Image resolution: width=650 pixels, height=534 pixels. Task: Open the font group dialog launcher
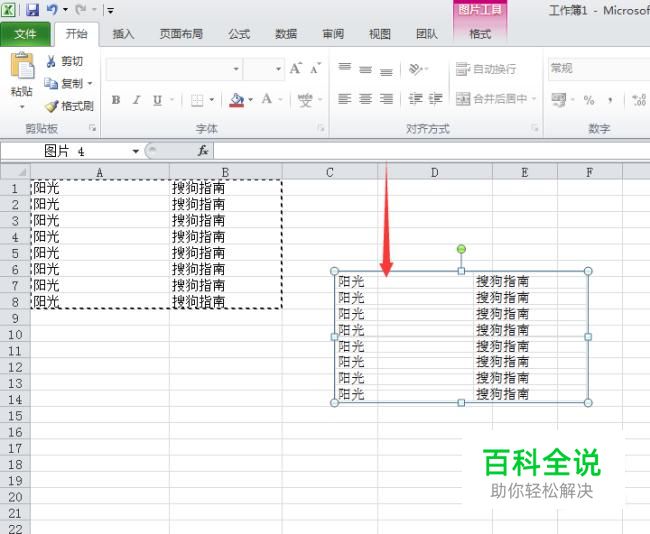(x=320, y=129)
